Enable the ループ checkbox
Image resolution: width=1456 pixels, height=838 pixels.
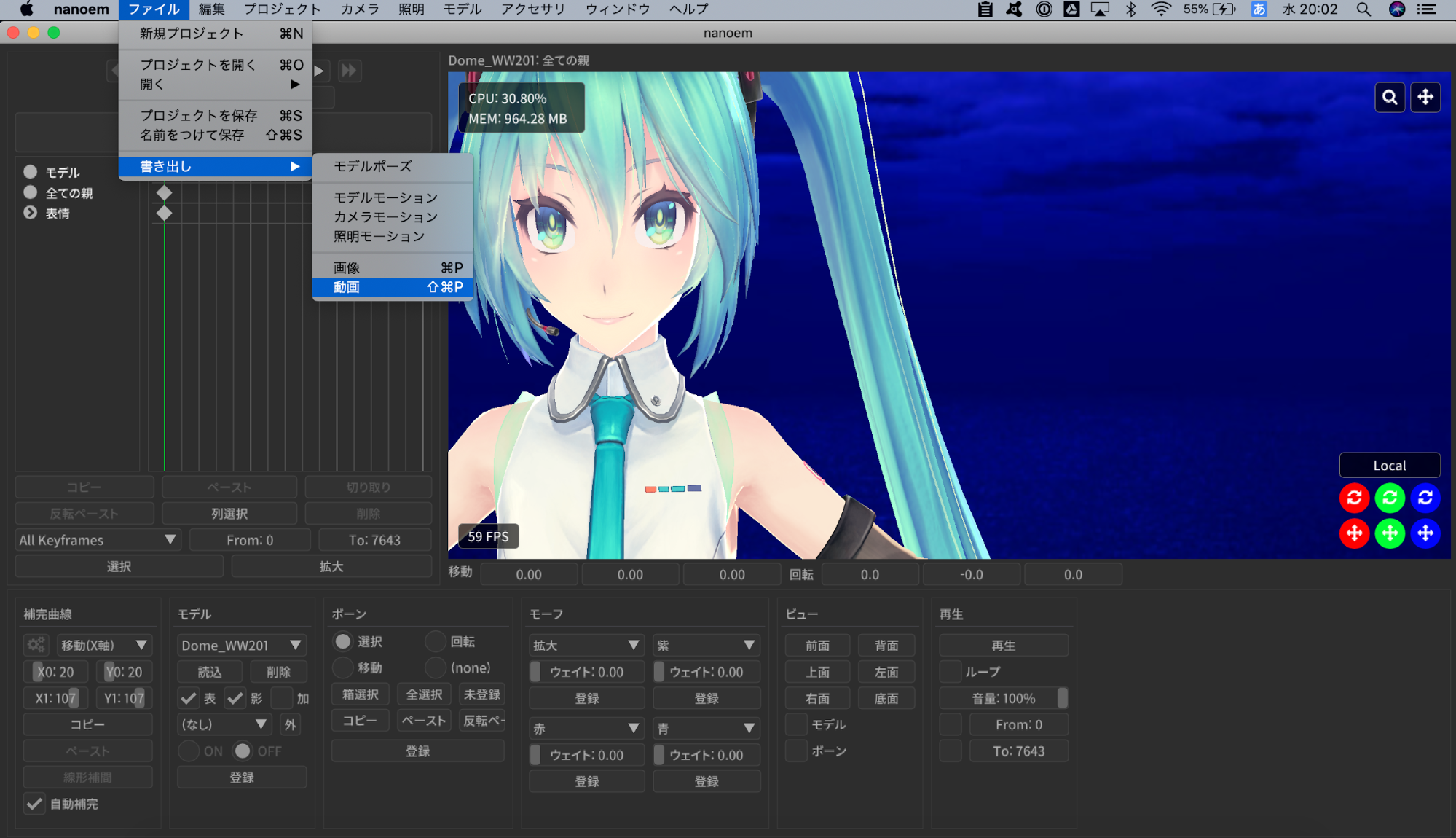[951, 672]
